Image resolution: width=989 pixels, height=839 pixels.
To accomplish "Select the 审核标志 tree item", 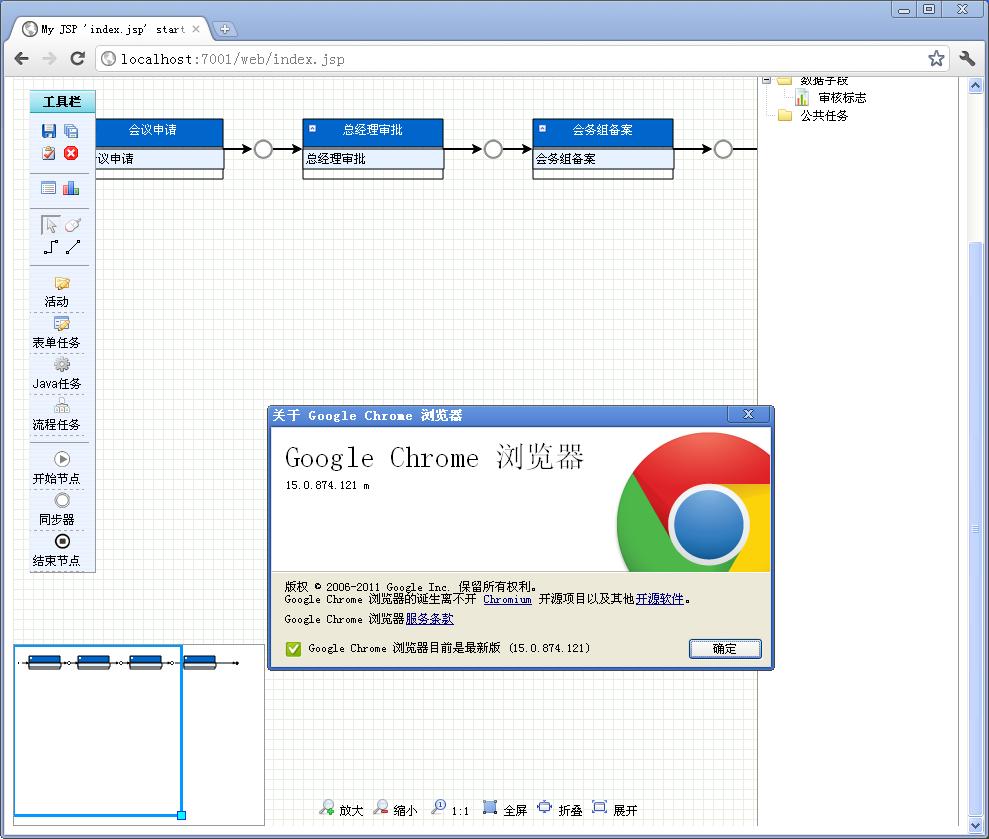I will [842, 98].
